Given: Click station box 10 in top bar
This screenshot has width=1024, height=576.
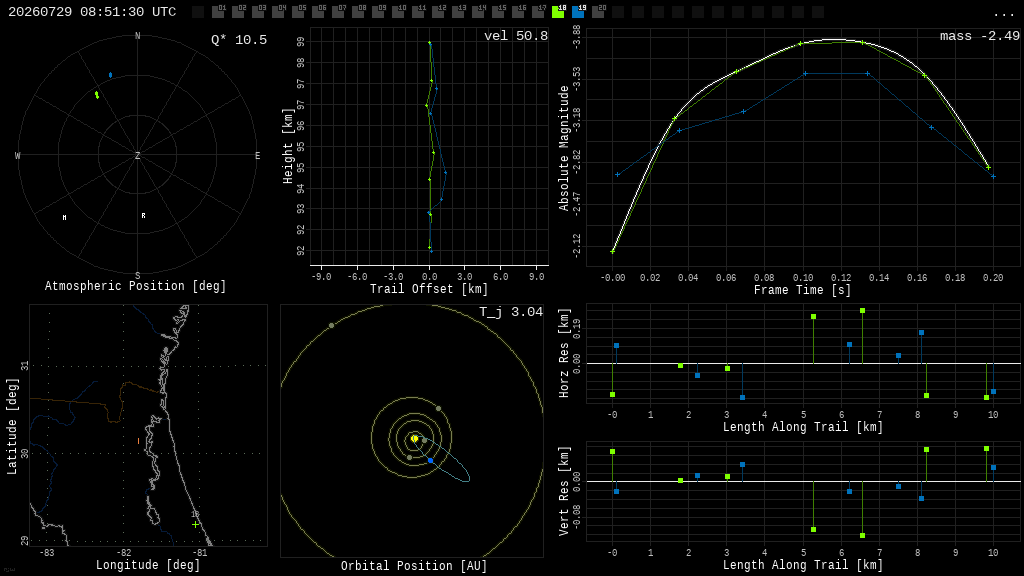Looking at the screenshot, I should pyautogui.click(x=398, y=12).
